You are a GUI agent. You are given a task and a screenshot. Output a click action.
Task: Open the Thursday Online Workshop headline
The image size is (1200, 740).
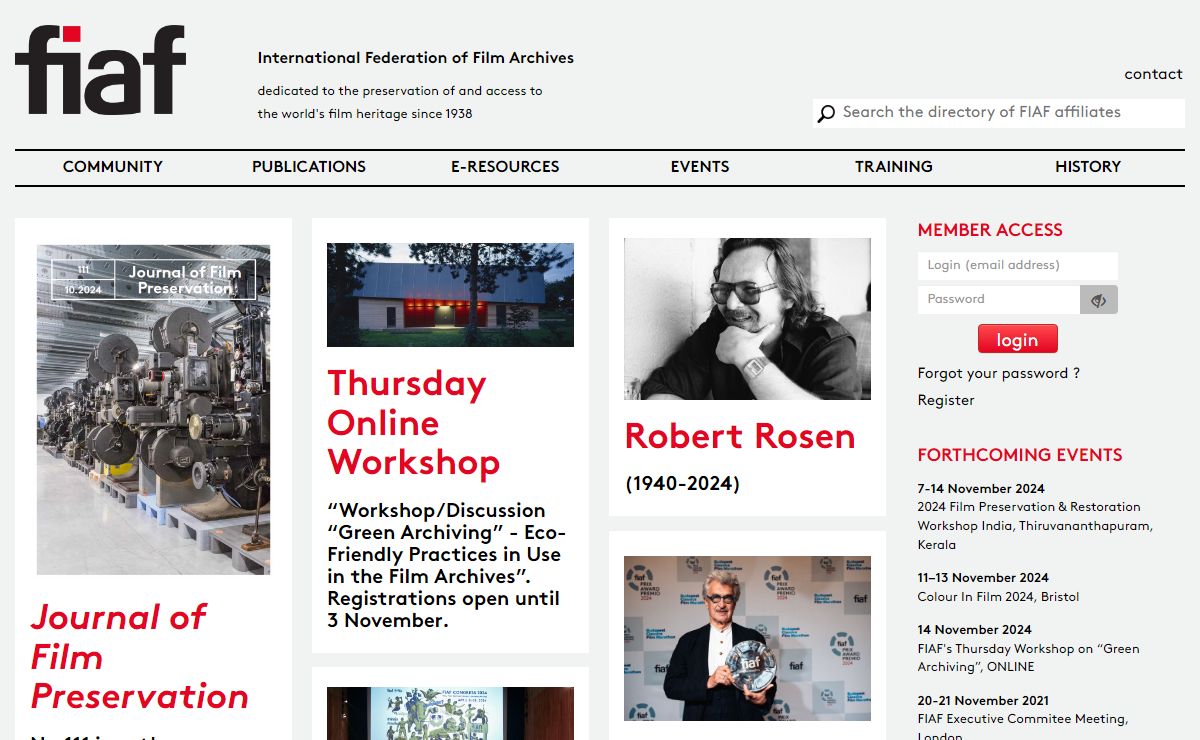click(413, 423)
